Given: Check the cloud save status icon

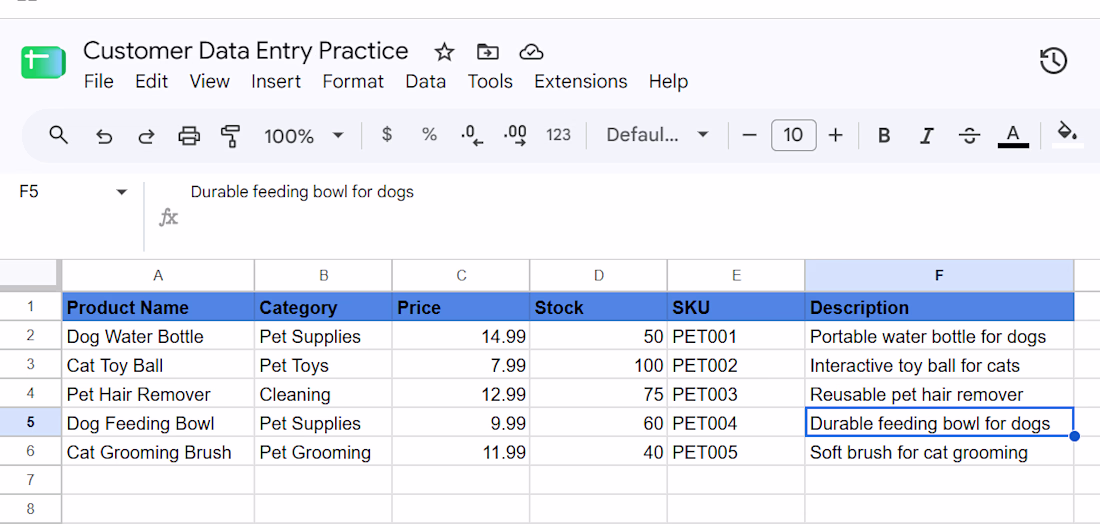Looking at the screenshot, I should pos(531,52).
